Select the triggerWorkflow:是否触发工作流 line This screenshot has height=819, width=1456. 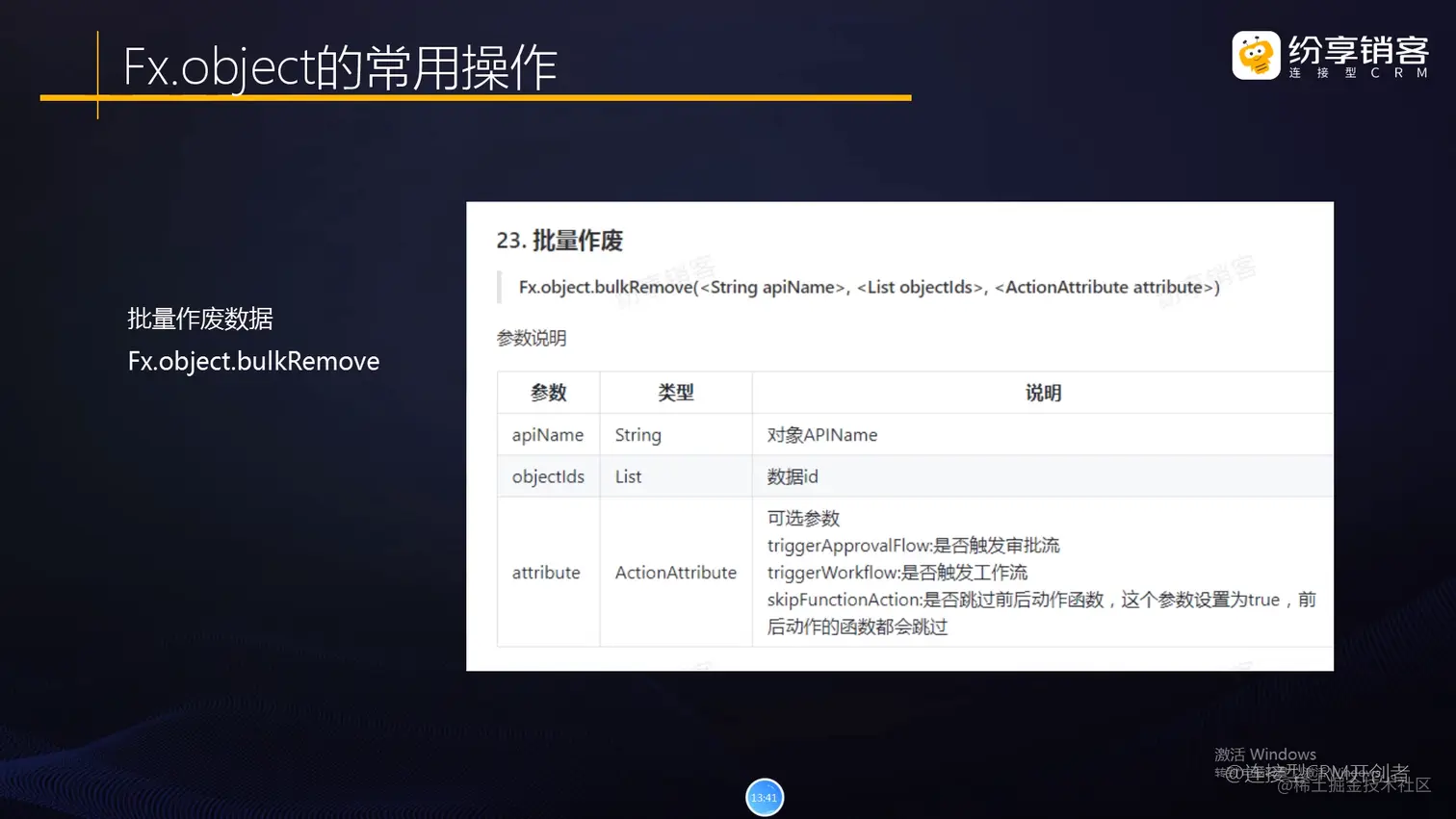pos(897,573)
